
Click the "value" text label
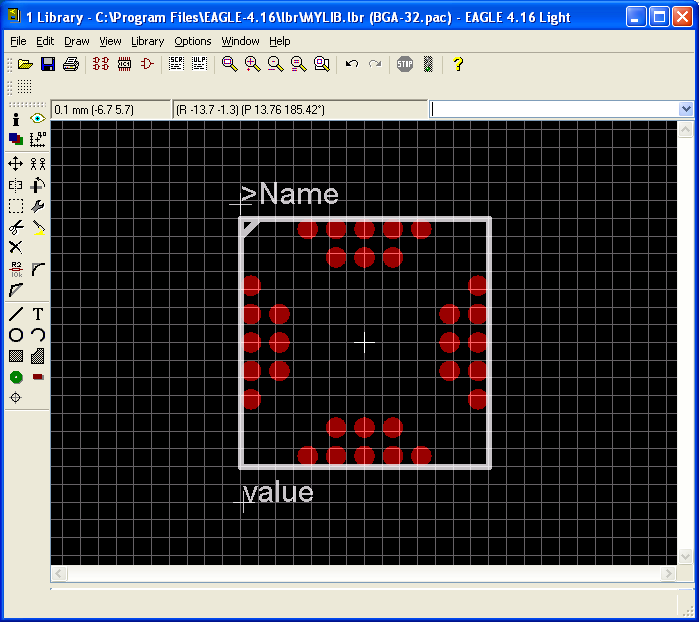278,492
